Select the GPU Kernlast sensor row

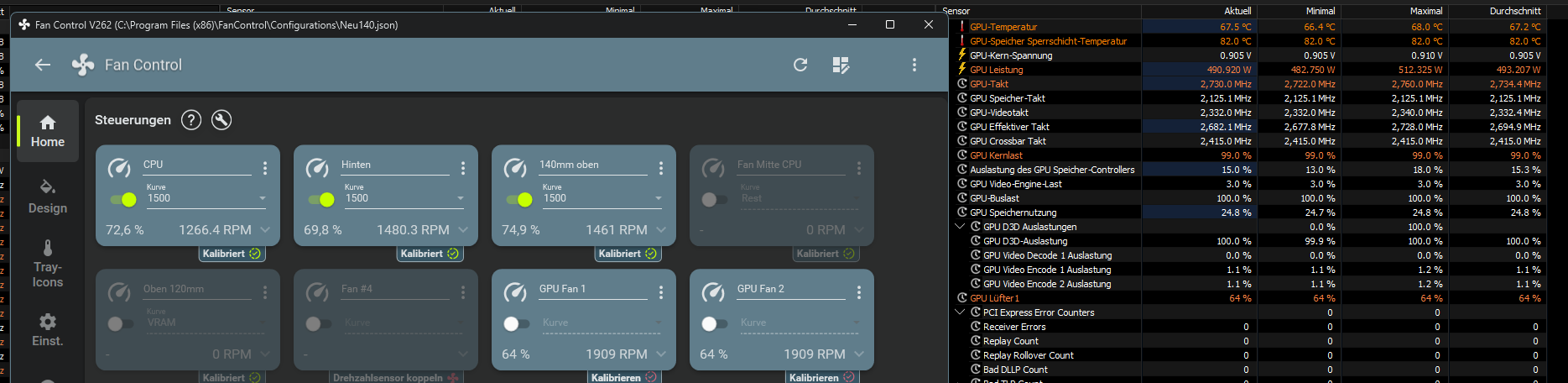[1250, 155]
